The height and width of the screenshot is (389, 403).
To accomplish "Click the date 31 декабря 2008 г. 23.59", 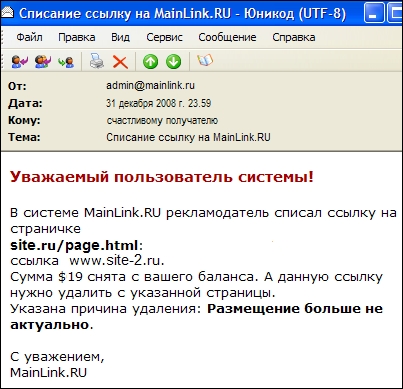I will (159, 103).
